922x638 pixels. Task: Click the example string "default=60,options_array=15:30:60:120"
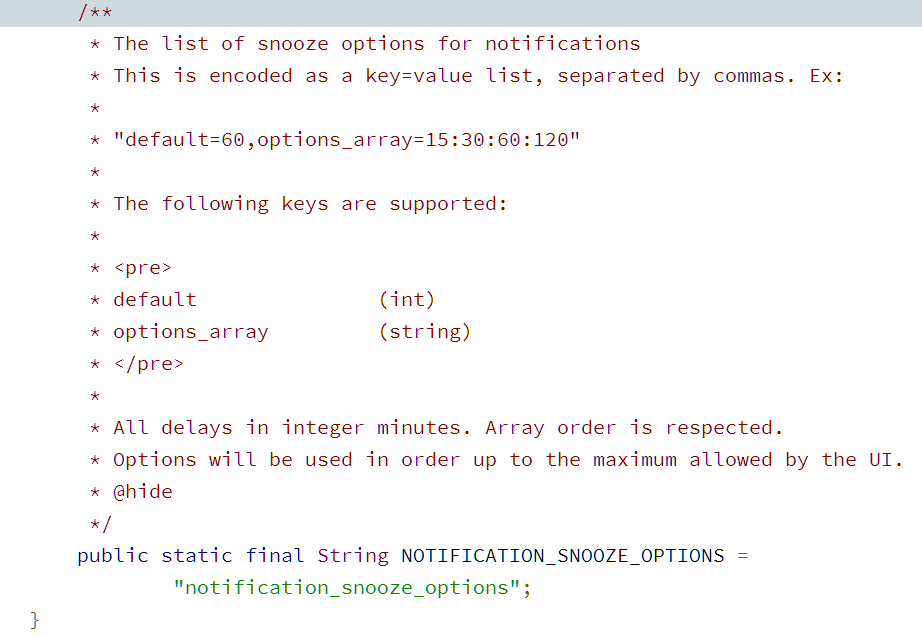(347, 140)
